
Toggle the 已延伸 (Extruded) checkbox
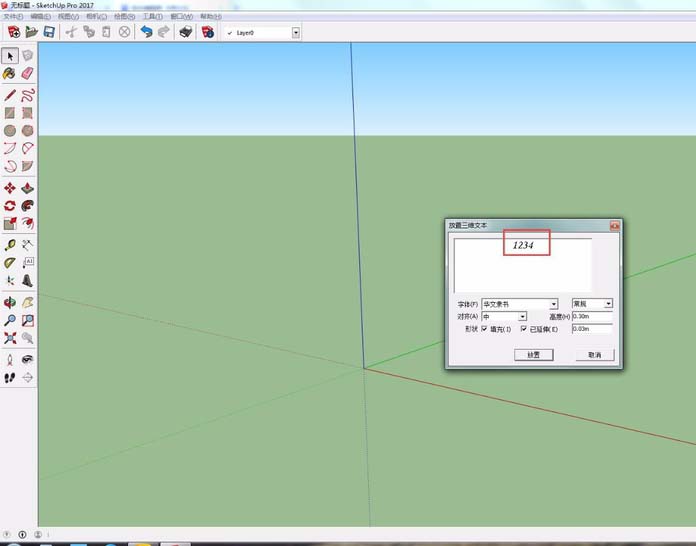[x=523, y=328]
